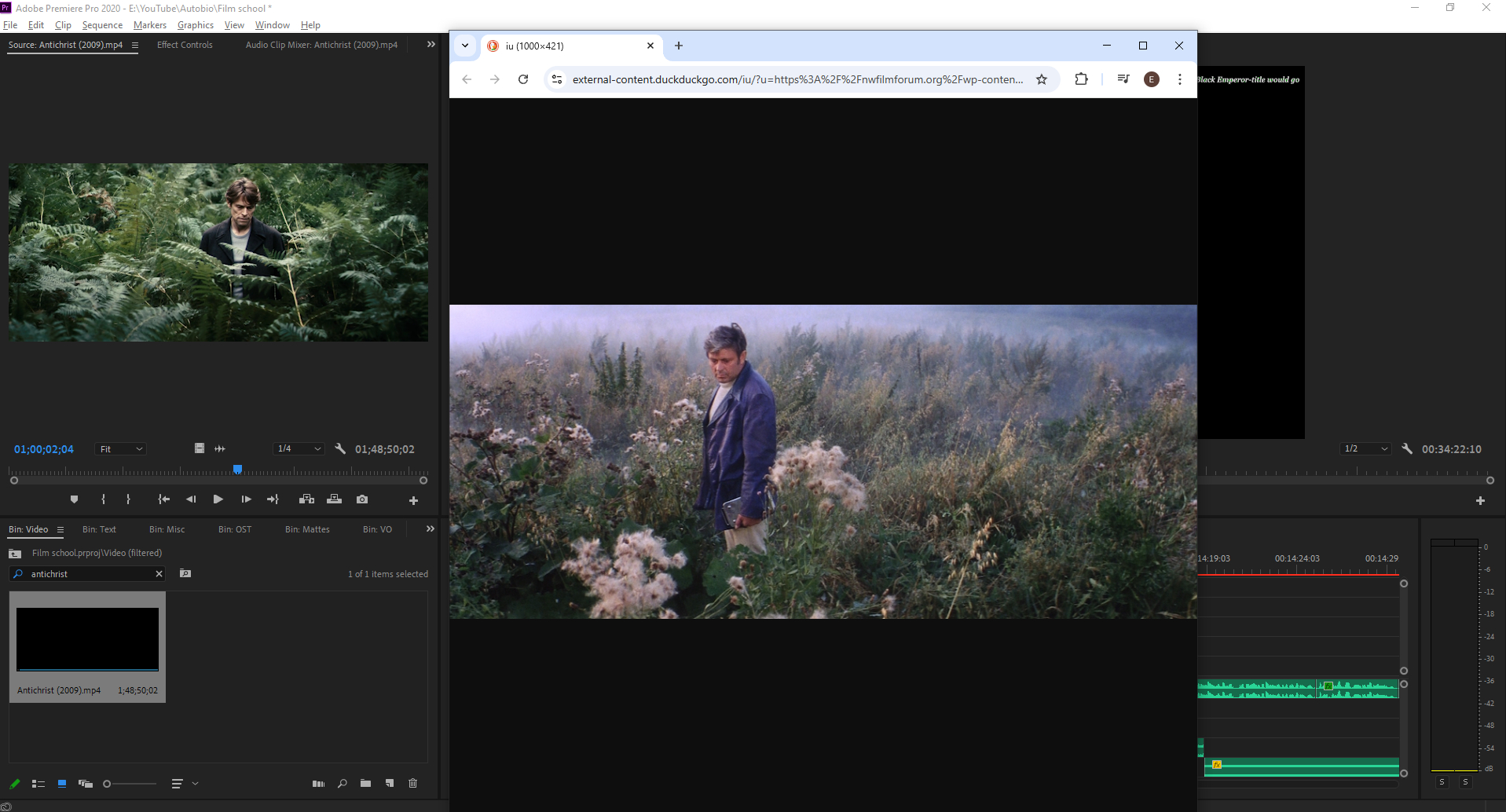Open the 1/2 Program monitor resolution dropdown

pos(1366,449)
